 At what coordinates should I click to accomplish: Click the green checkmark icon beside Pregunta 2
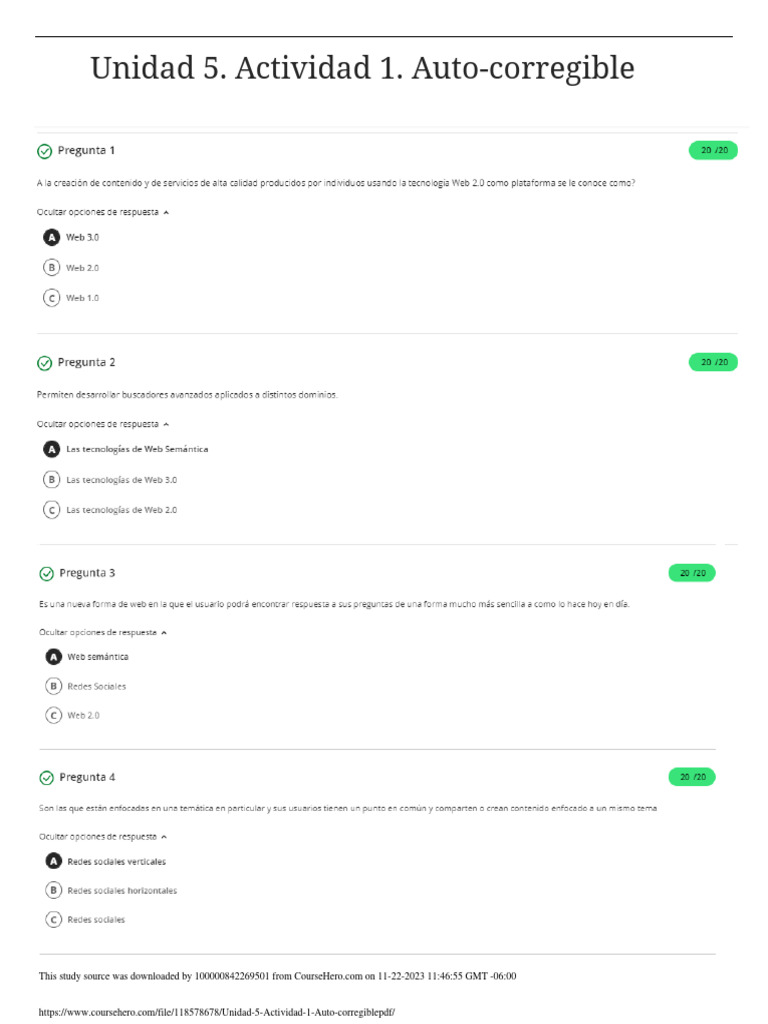[44, 363]
